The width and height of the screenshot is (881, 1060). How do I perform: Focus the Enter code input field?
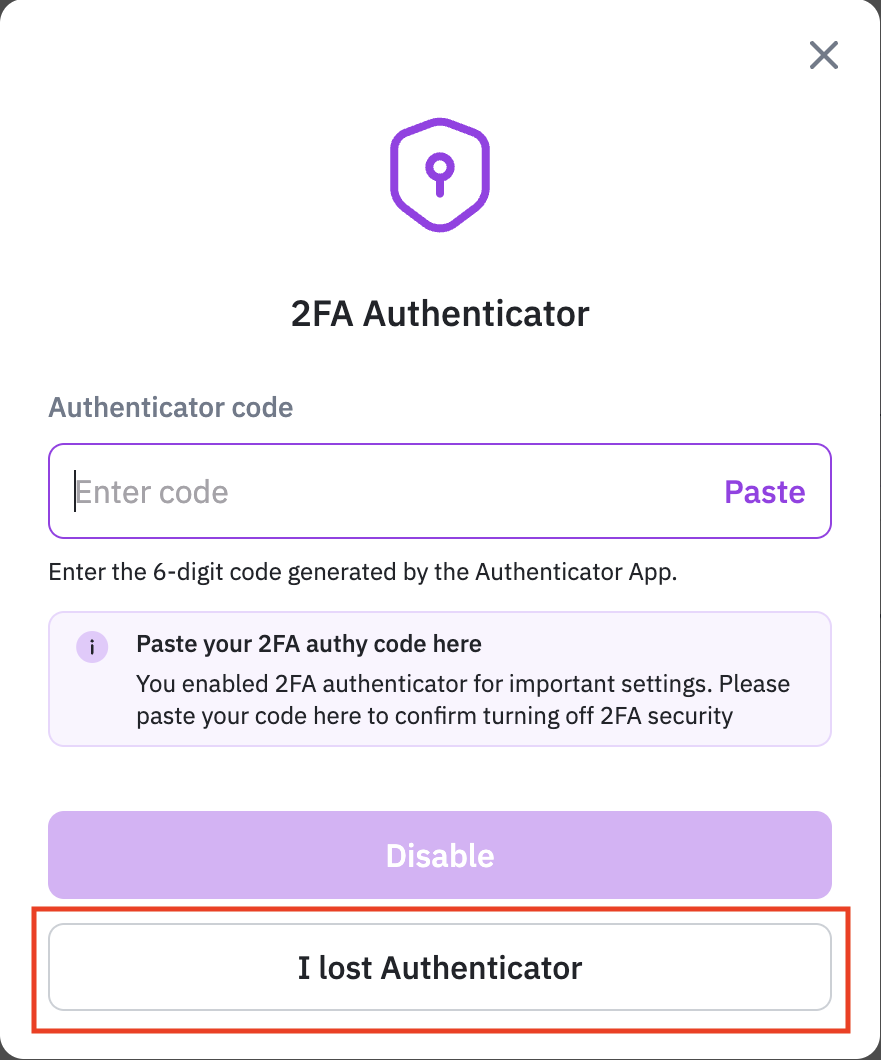pyautogui.click(x=390, y=492)
